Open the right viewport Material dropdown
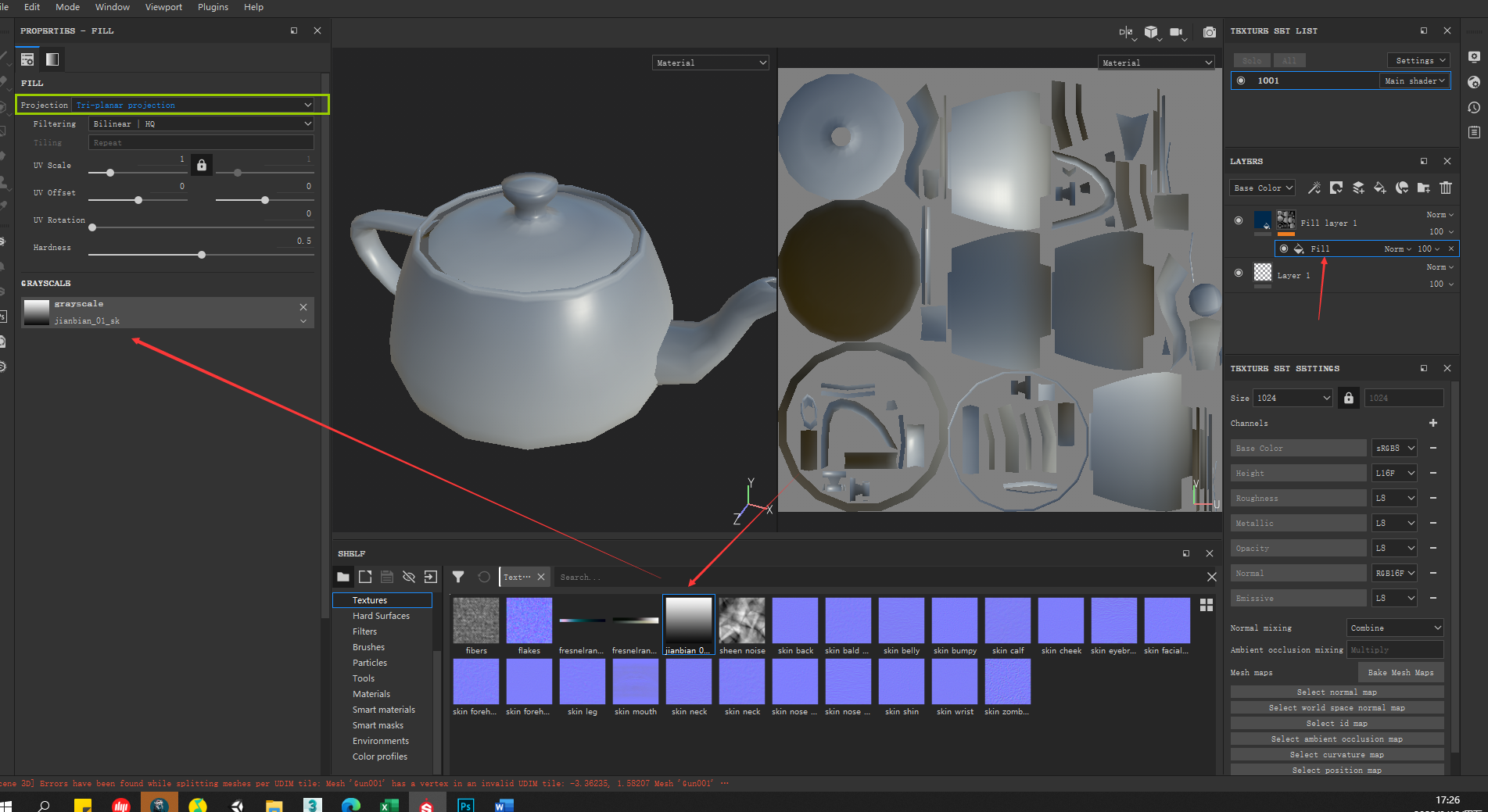This screenshot has width=1488, height=812. [1156, 63]
